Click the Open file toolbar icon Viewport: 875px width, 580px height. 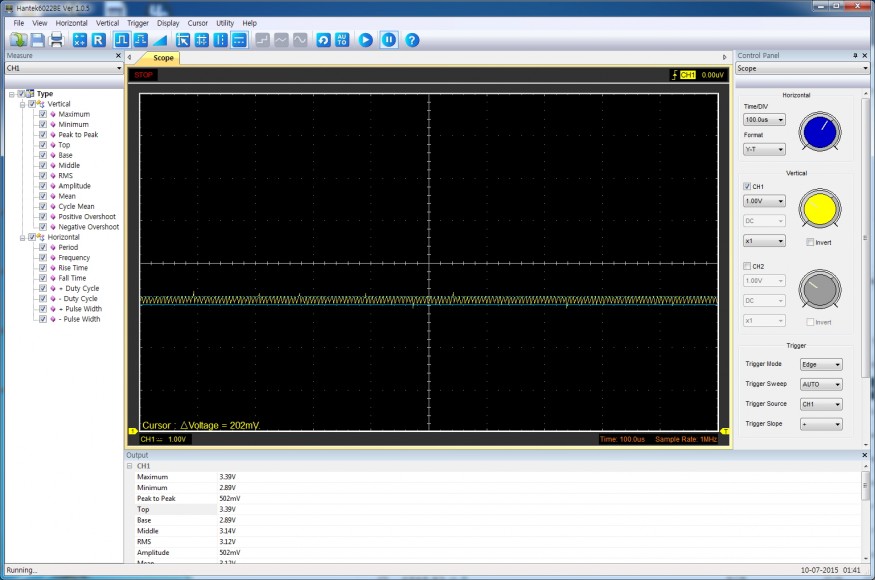point(18,40)
